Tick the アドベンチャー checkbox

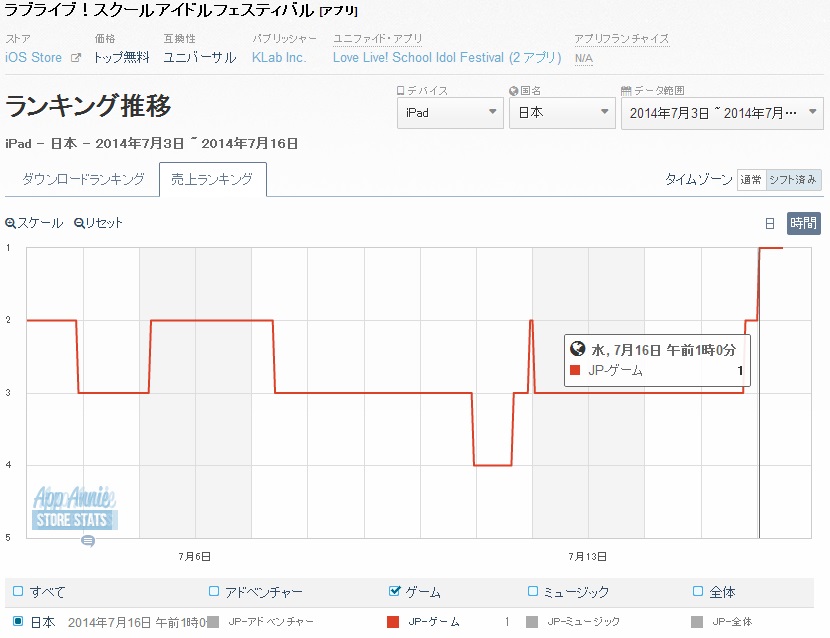[214, 591]
